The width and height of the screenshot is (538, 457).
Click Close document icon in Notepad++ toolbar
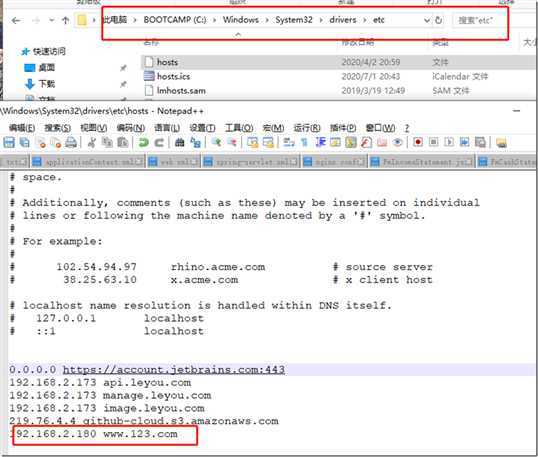coord(41,142)
